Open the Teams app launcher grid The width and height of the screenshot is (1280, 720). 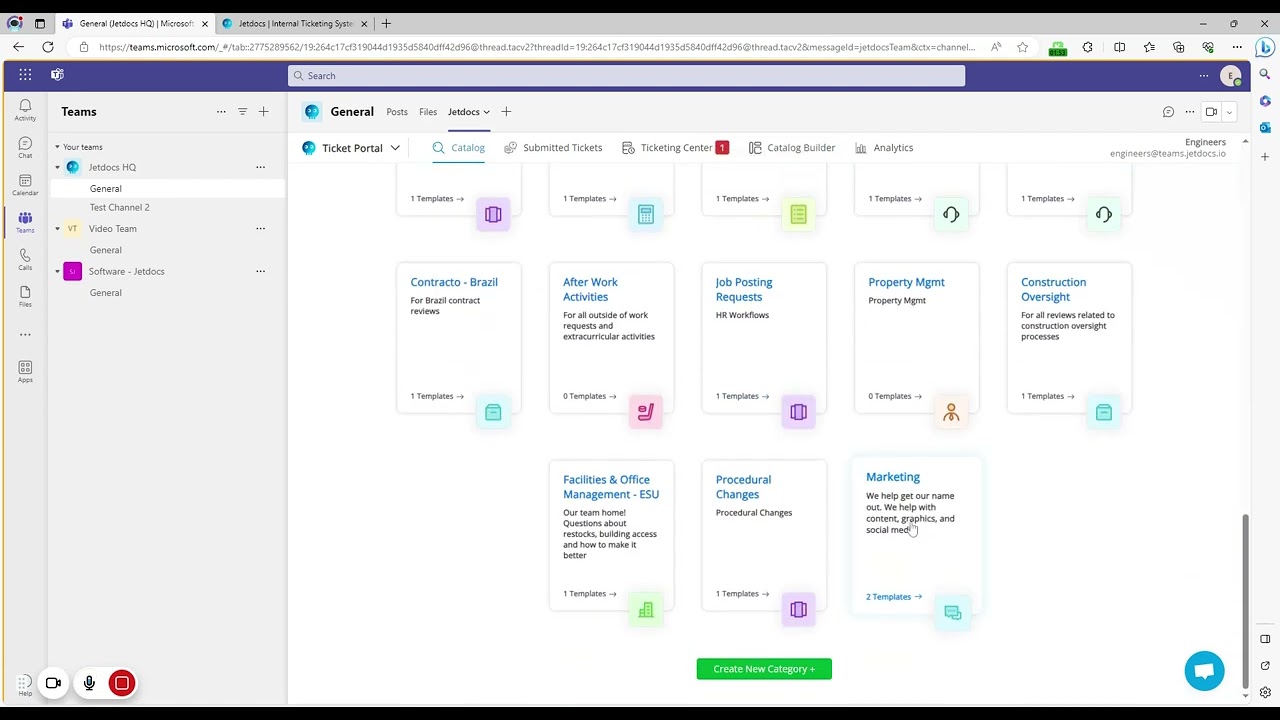[x=25, y=75]
